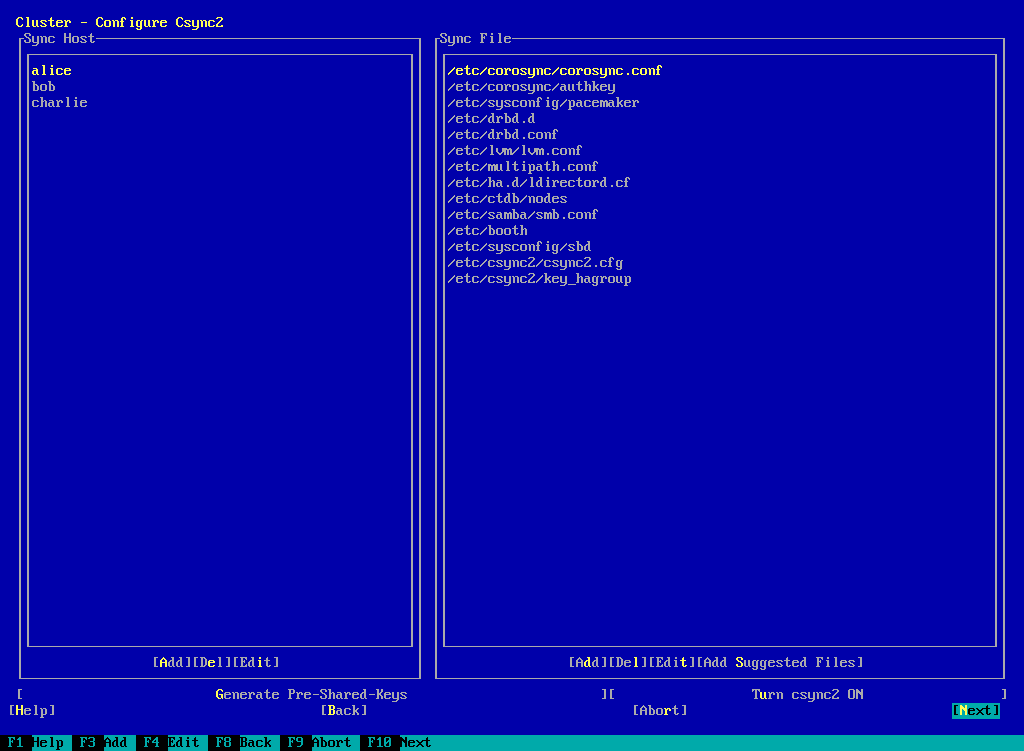The width and height of the screenshot is (1024, 751).
Task: Select host alice in Sync Host list
Action: point(52,71)
